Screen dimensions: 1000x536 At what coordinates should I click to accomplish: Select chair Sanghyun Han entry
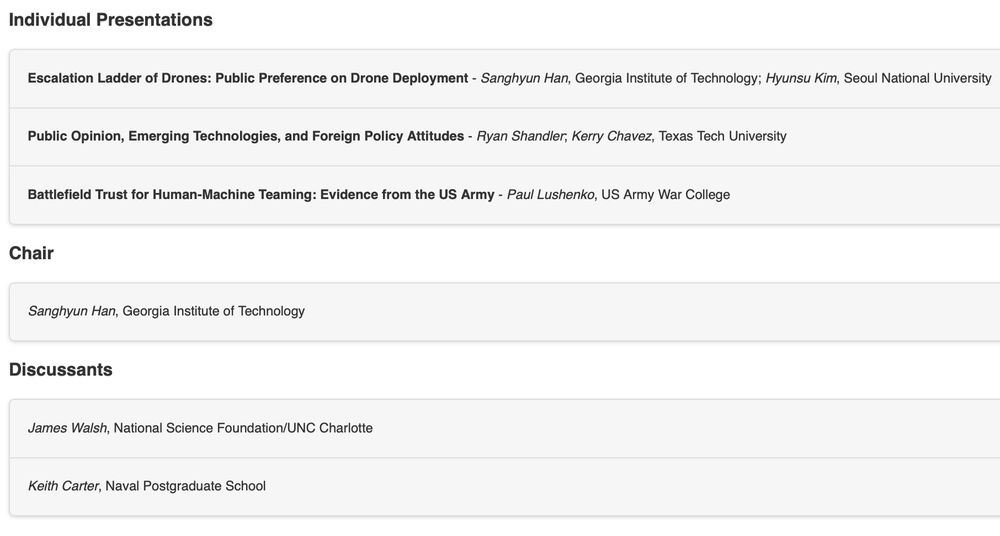point(71,311)
